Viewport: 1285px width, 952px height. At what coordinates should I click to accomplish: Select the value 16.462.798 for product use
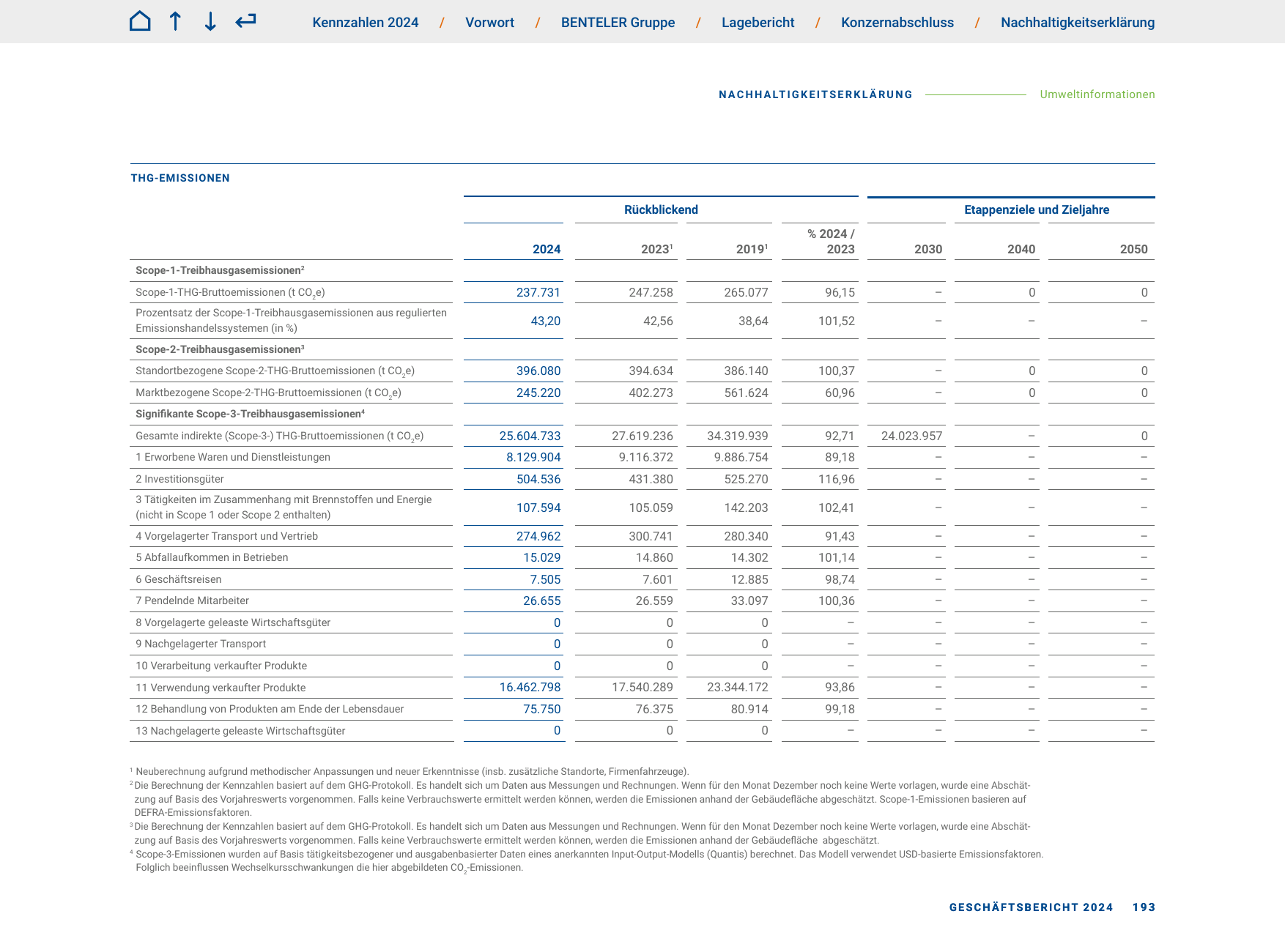530,687
